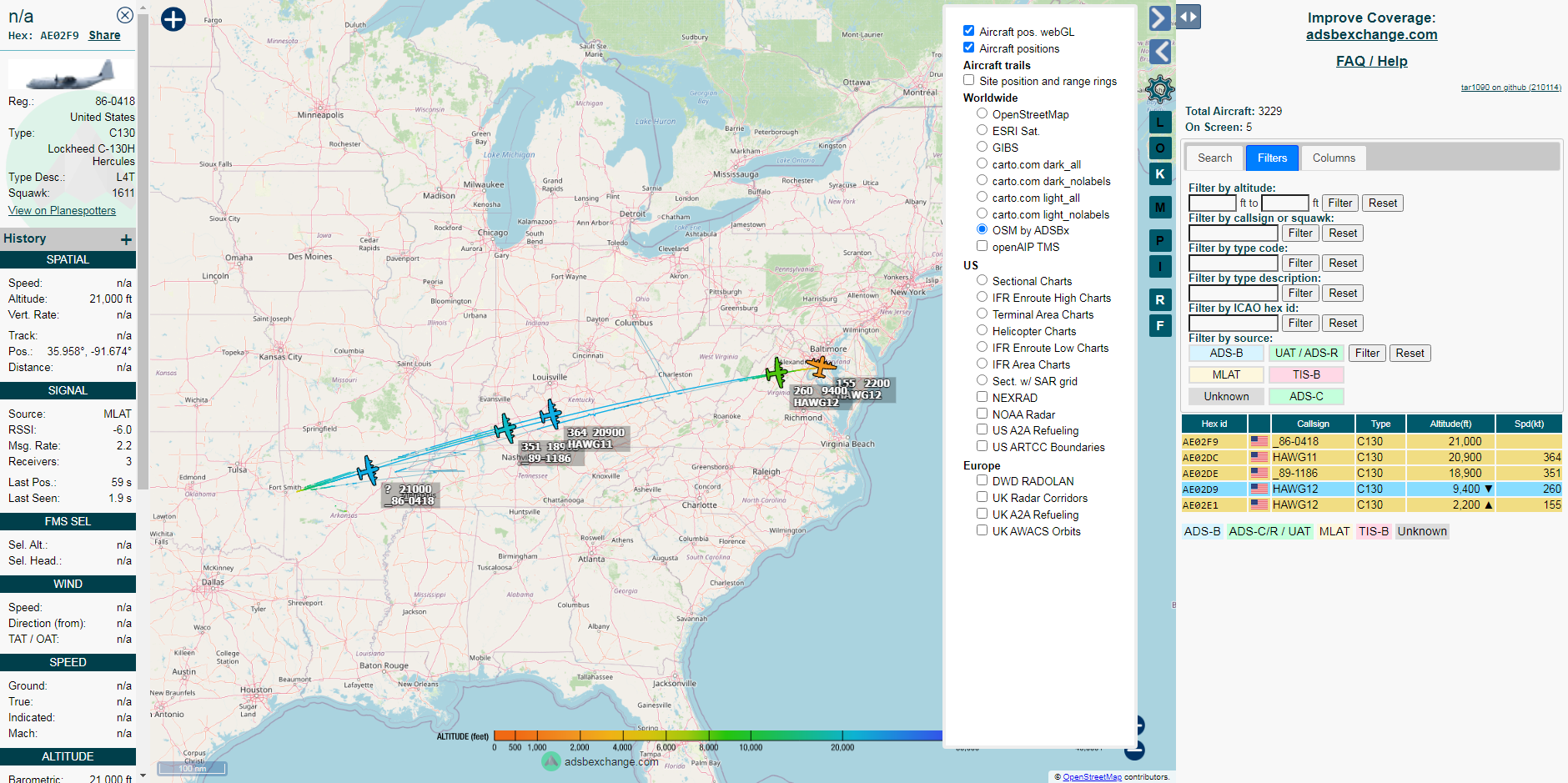Screen dimensions: 1568x783
Task: Uncheck Aircraft pos. webGL checkbox
Action: pos(968,31)
